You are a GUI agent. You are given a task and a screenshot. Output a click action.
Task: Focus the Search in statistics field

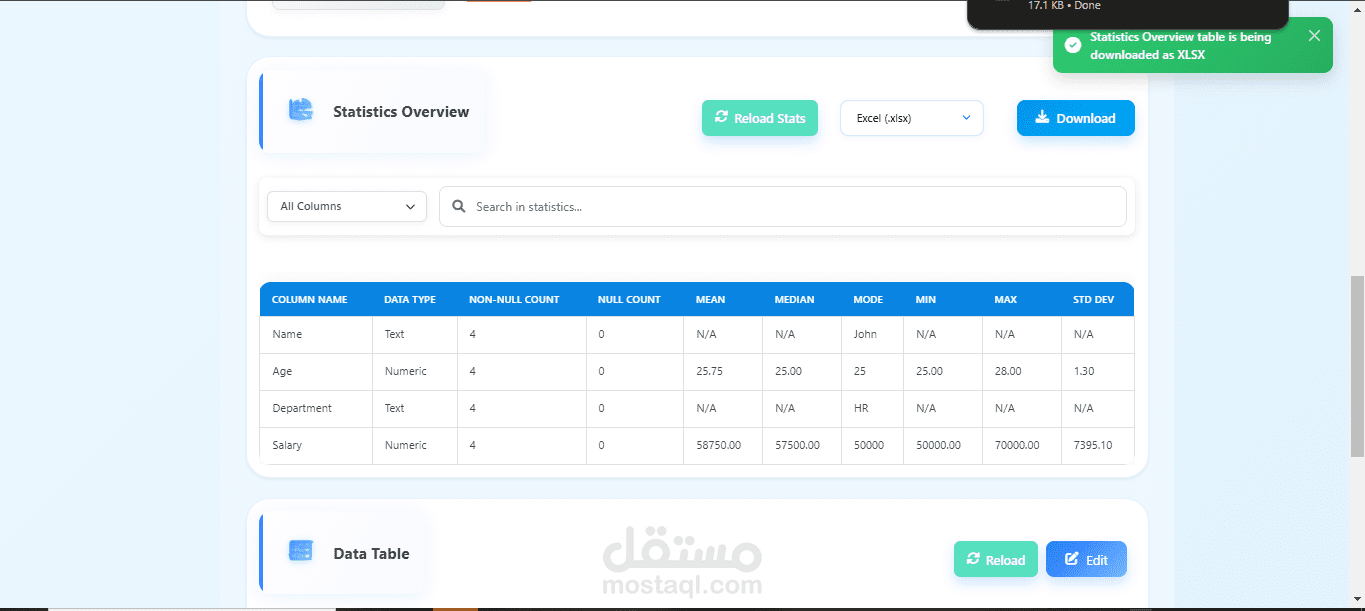(x=783, y=206)
